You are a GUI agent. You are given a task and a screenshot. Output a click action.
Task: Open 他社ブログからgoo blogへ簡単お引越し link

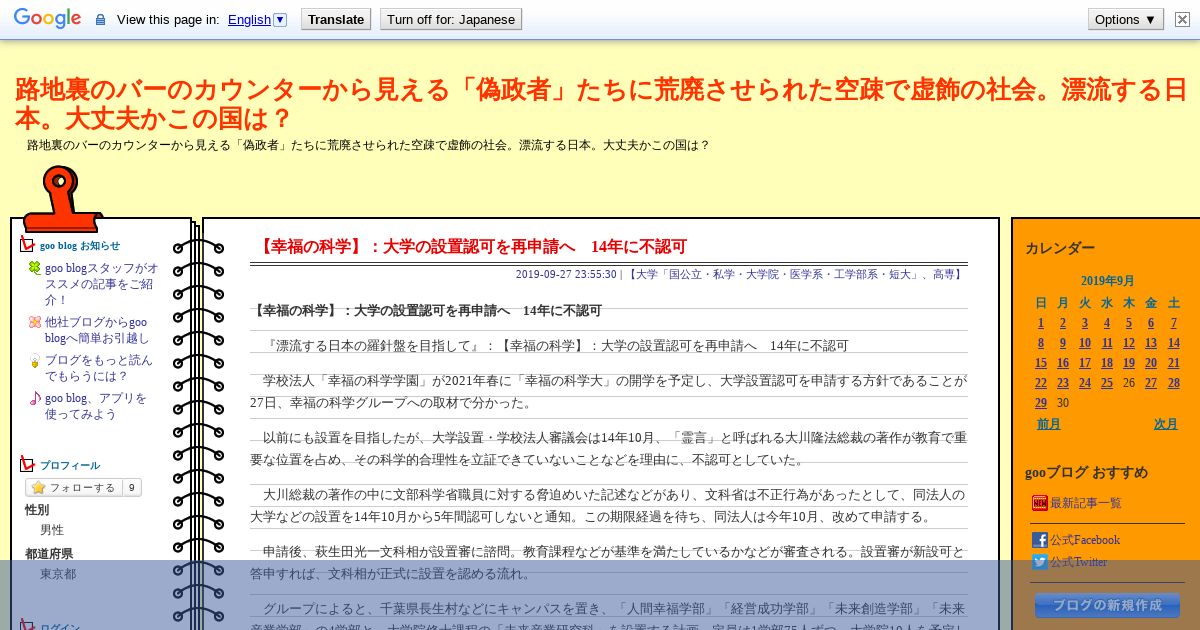pyautogui.click(x=97, y=330)
